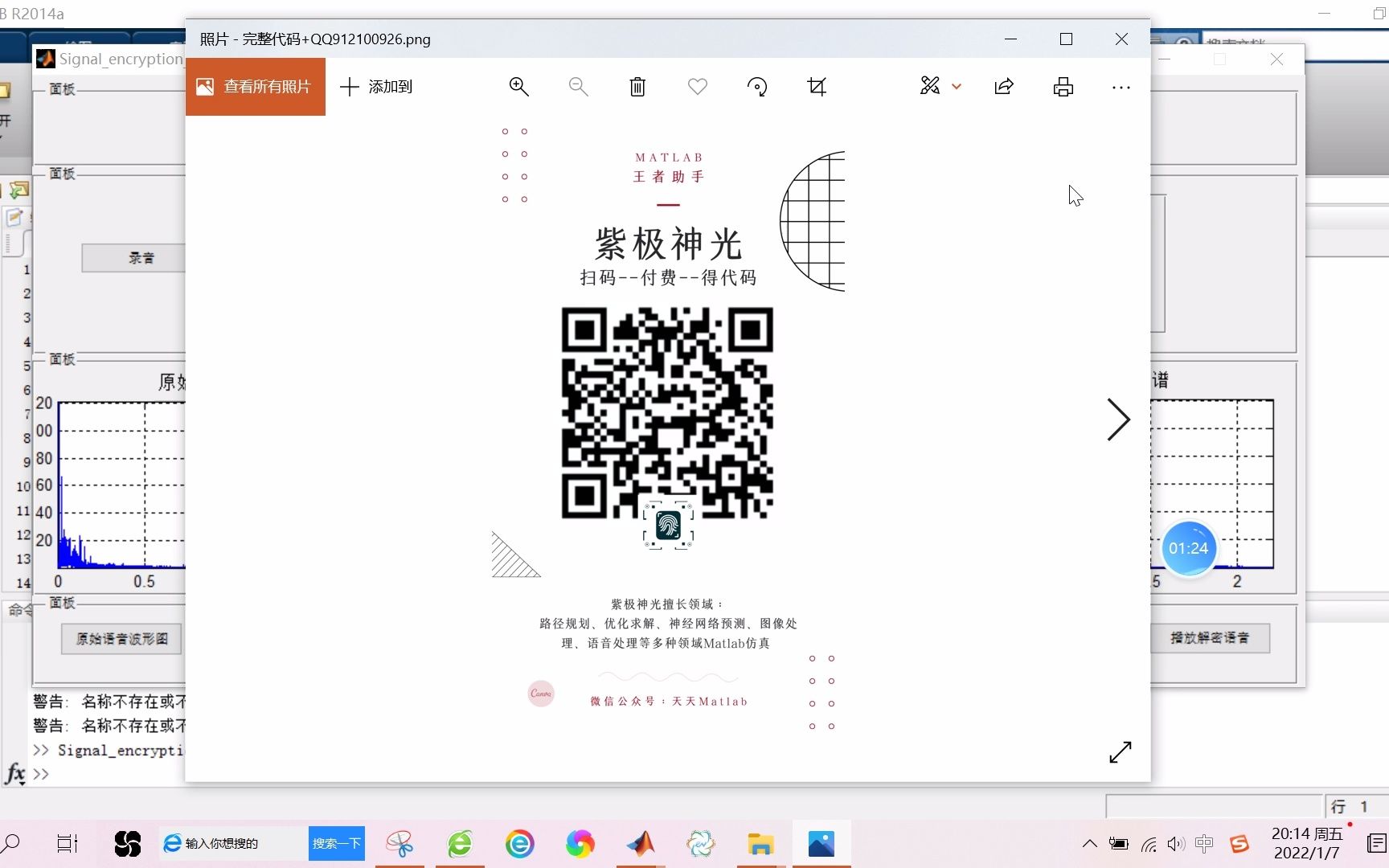The height and width of the screenshot is (868, 1389).
Task: Favorite the photo with the heart
Action: click(696, 86)
